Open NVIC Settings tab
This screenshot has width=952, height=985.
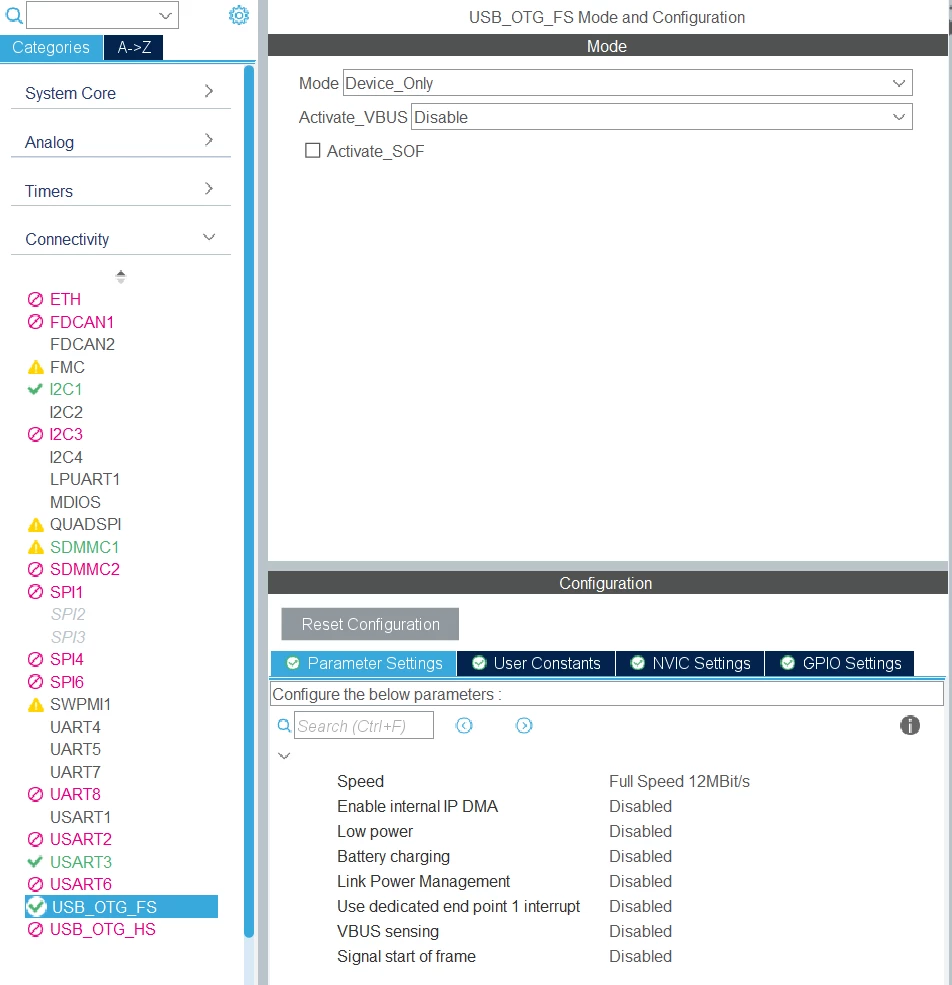[x=690, y=663]
